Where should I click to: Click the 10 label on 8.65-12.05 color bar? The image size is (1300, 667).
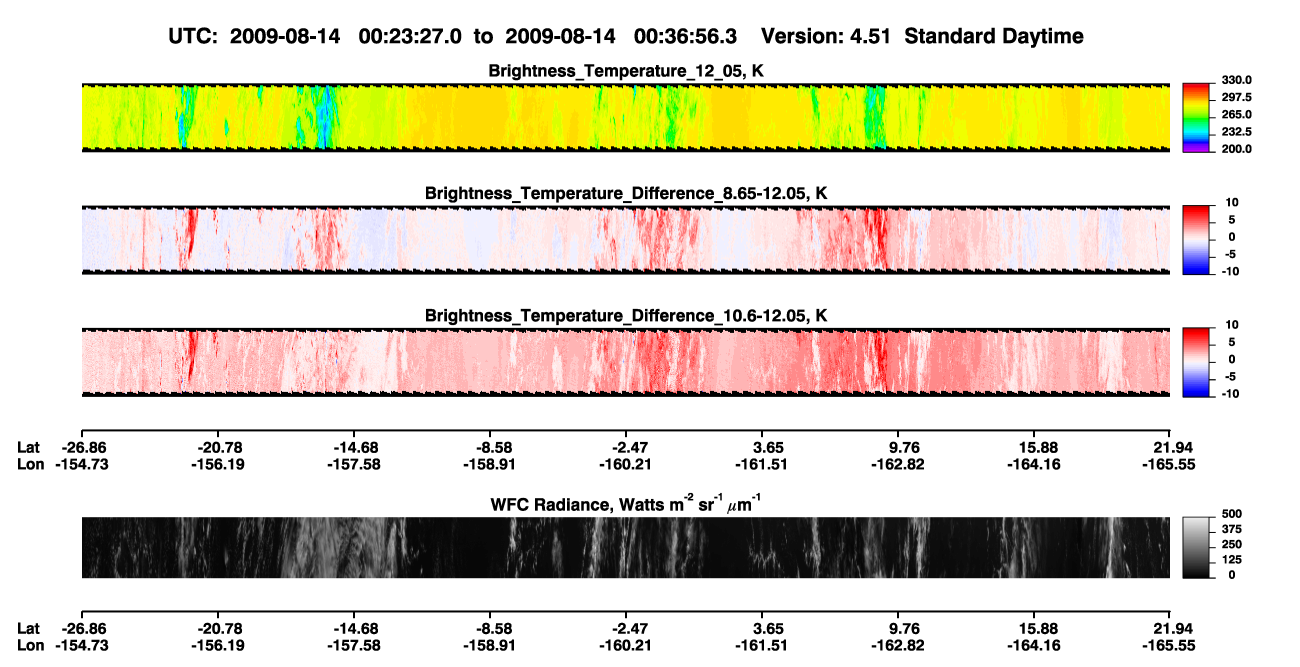(1233, 202)
